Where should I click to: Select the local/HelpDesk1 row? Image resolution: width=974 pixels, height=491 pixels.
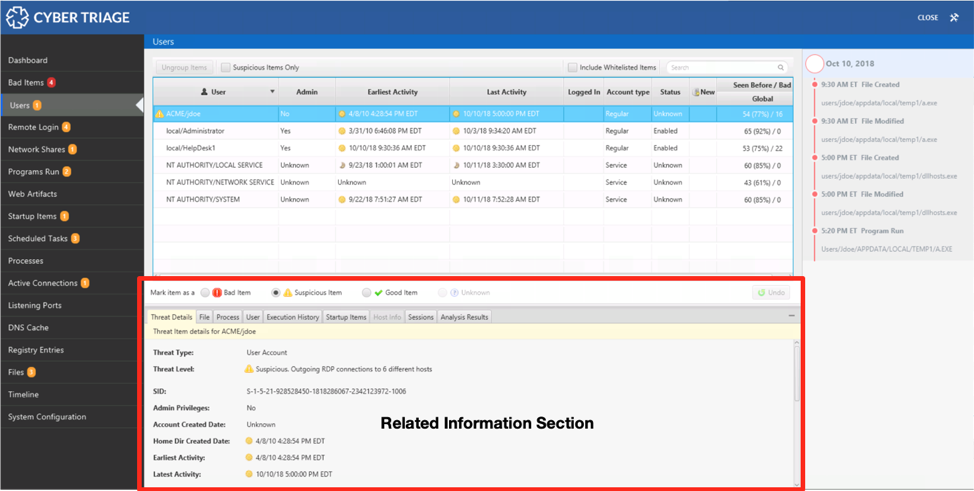tap(473, 148)
